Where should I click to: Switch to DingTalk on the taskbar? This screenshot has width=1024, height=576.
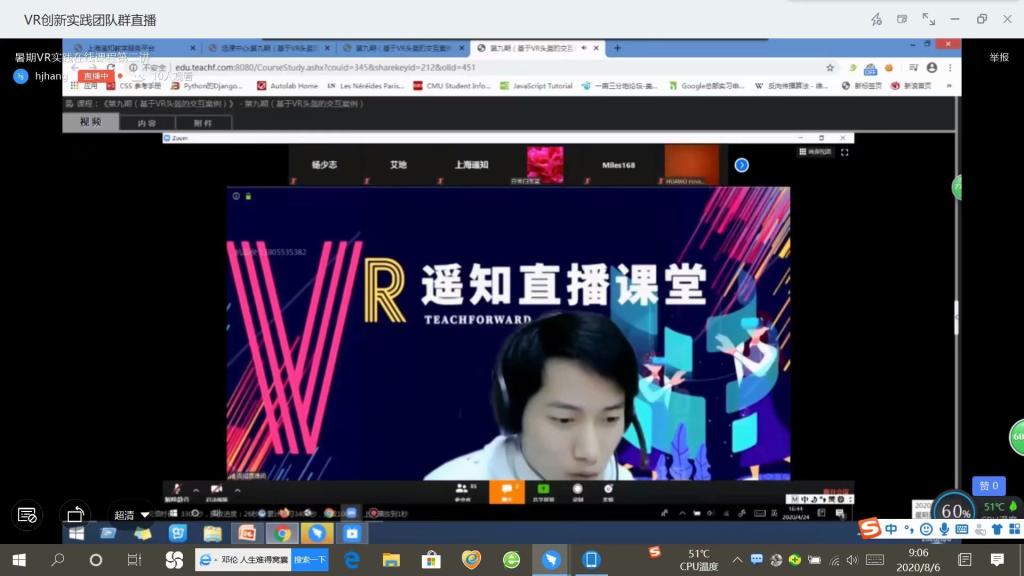(551, 560)
